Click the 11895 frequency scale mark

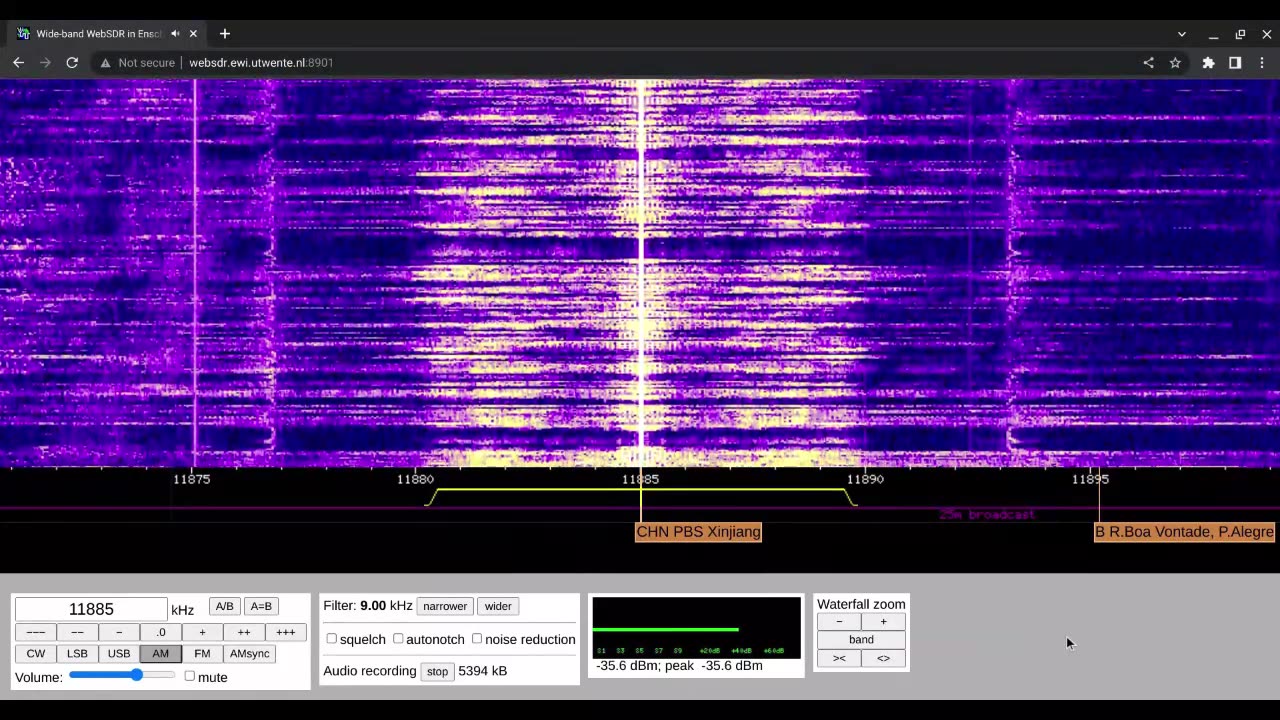tap(1090, 479)
